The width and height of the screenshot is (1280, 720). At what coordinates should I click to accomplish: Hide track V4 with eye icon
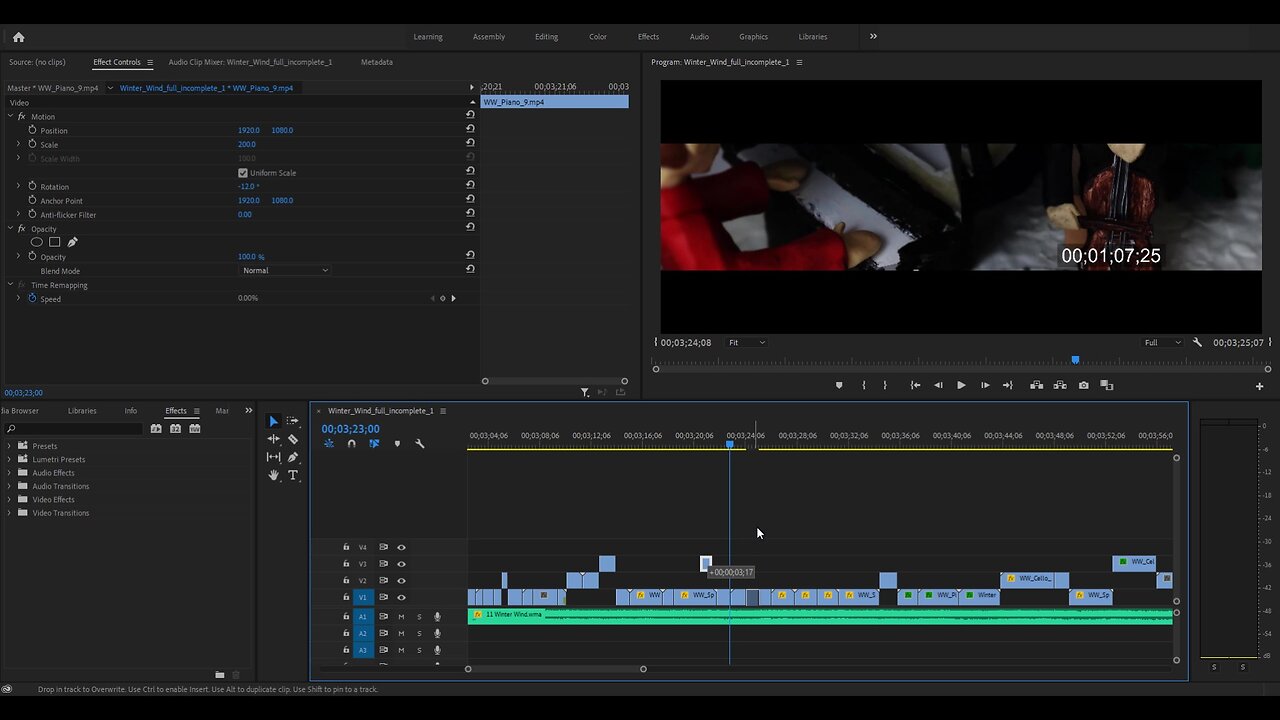pos(401,547)
